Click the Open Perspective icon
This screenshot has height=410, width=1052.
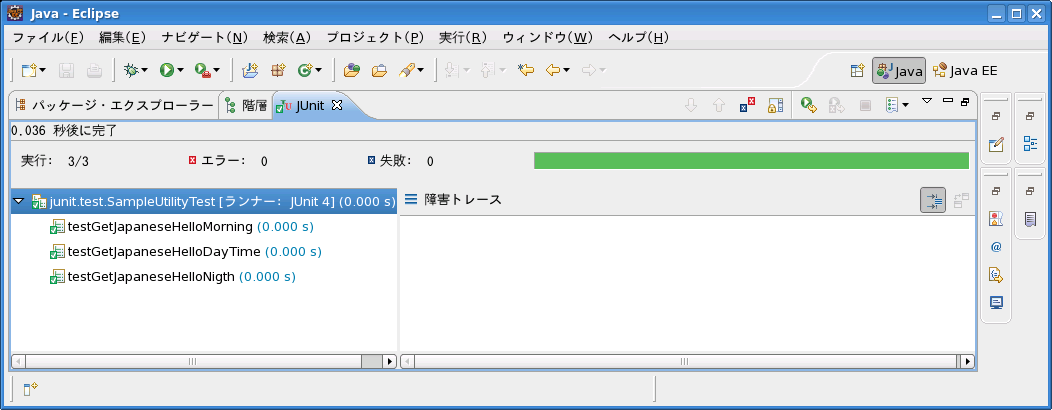[x=857, y=70]
